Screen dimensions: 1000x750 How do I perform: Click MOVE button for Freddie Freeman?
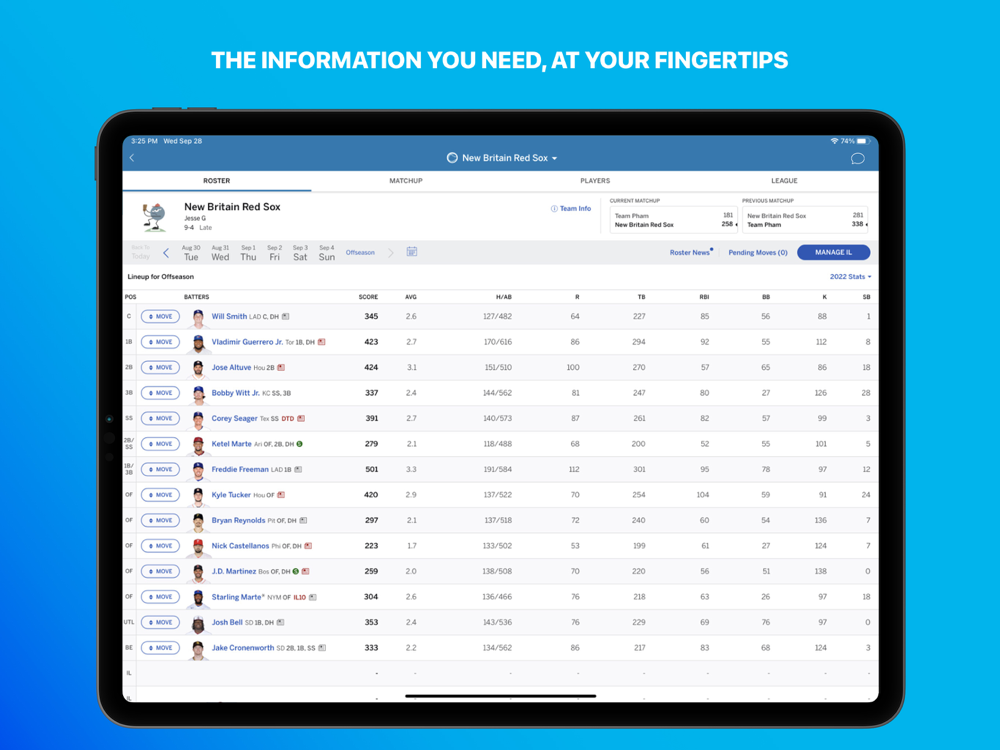(x=161, y=469)
